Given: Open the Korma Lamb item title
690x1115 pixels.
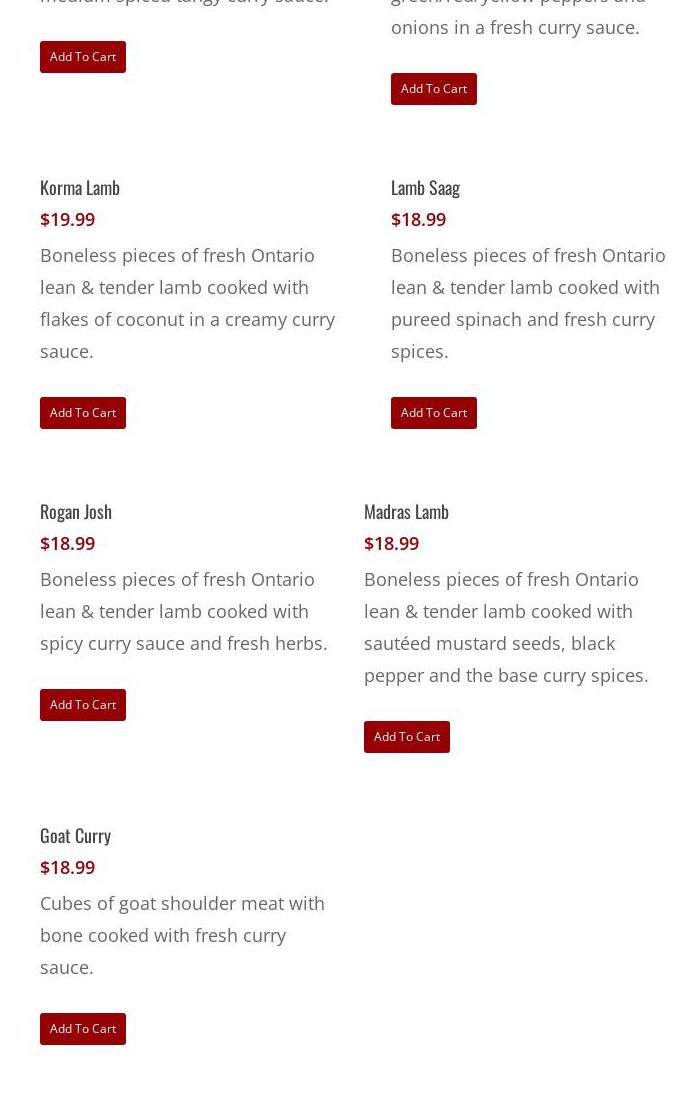Looking at the screenshot, I should 80,188.
